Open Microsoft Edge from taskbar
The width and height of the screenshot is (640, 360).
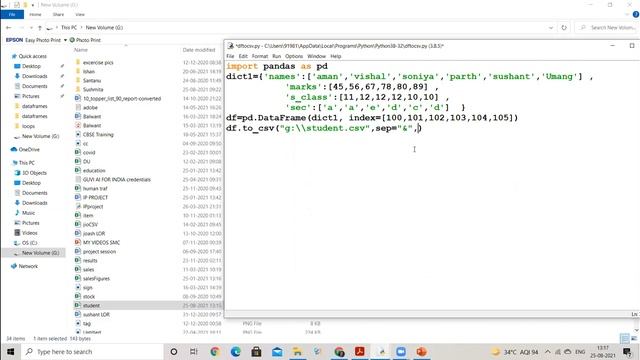coord(236,351)
